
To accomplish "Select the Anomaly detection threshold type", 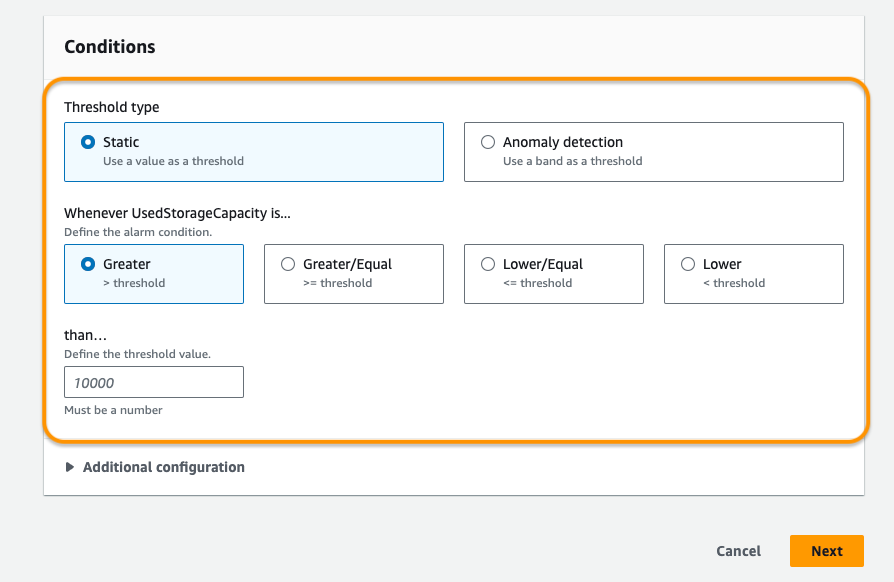I will coord(653,152).
